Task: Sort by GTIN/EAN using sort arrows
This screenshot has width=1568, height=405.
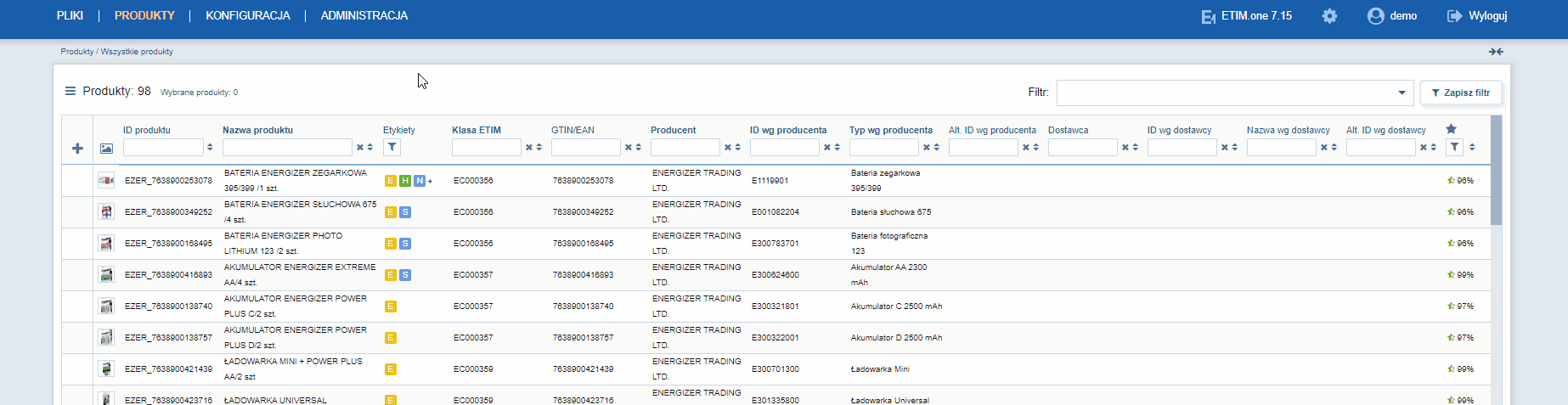Action: (639, 148)
